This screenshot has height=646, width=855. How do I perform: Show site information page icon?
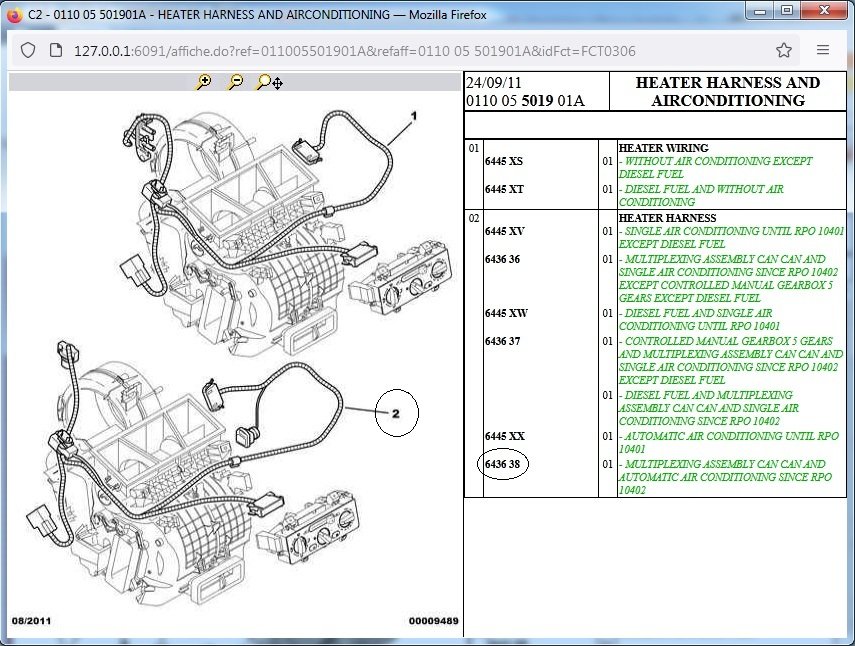[56, 51]
